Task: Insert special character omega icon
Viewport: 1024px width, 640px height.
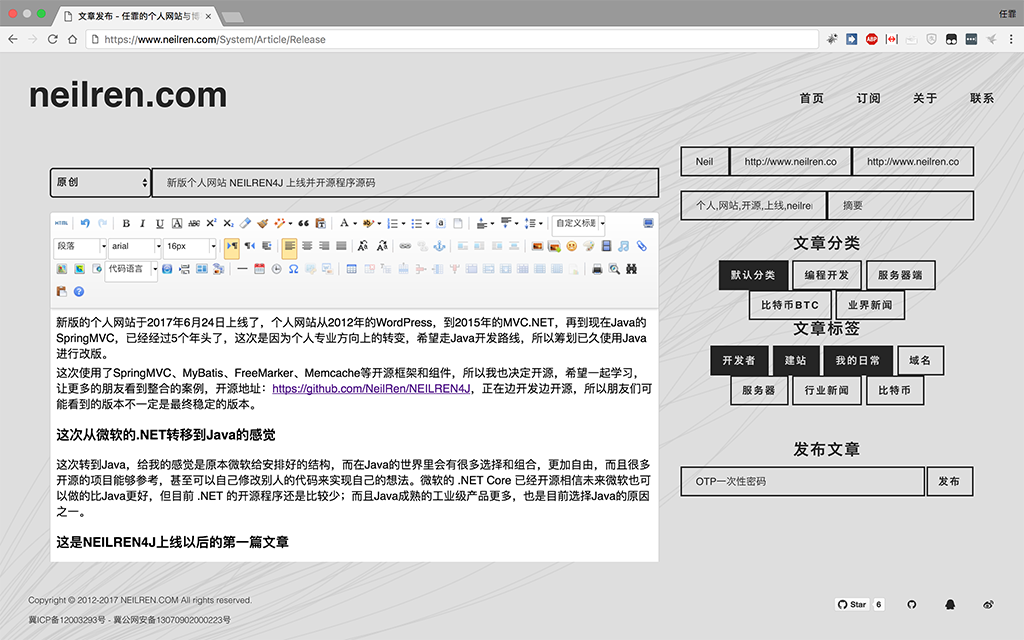Action: point(294,269)
